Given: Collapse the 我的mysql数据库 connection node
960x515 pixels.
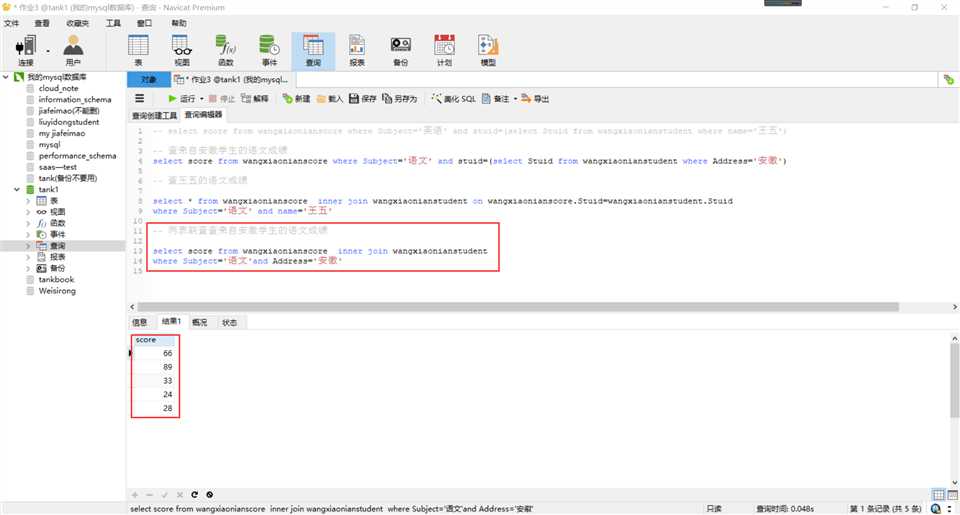Looking at the screenshot, I should coord(6,77).
